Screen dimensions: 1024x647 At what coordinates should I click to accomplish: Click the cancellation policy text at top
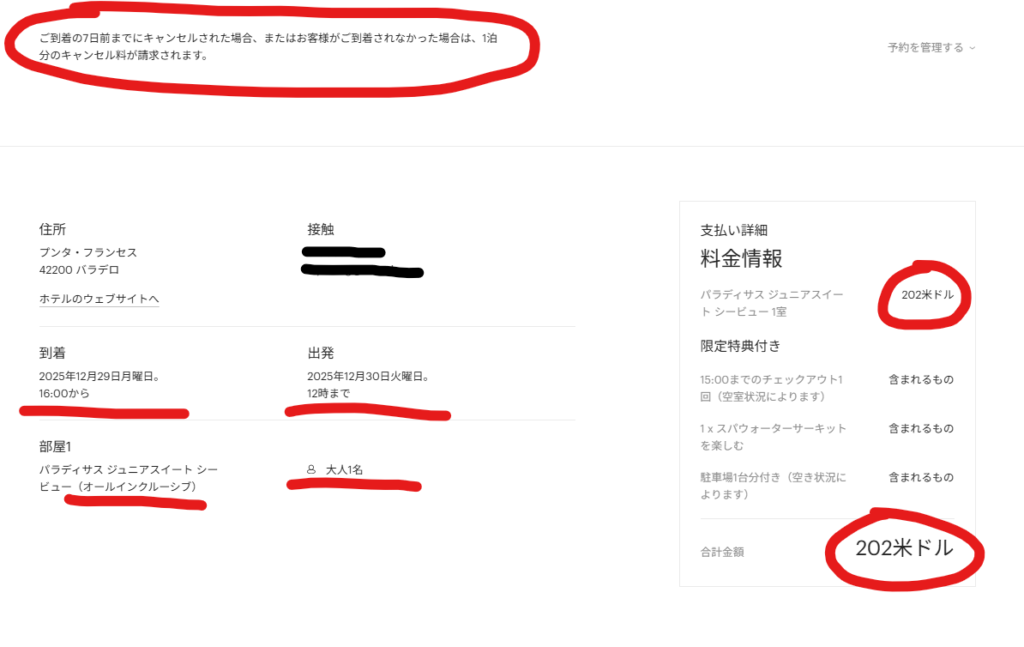[x=268, y=46]
